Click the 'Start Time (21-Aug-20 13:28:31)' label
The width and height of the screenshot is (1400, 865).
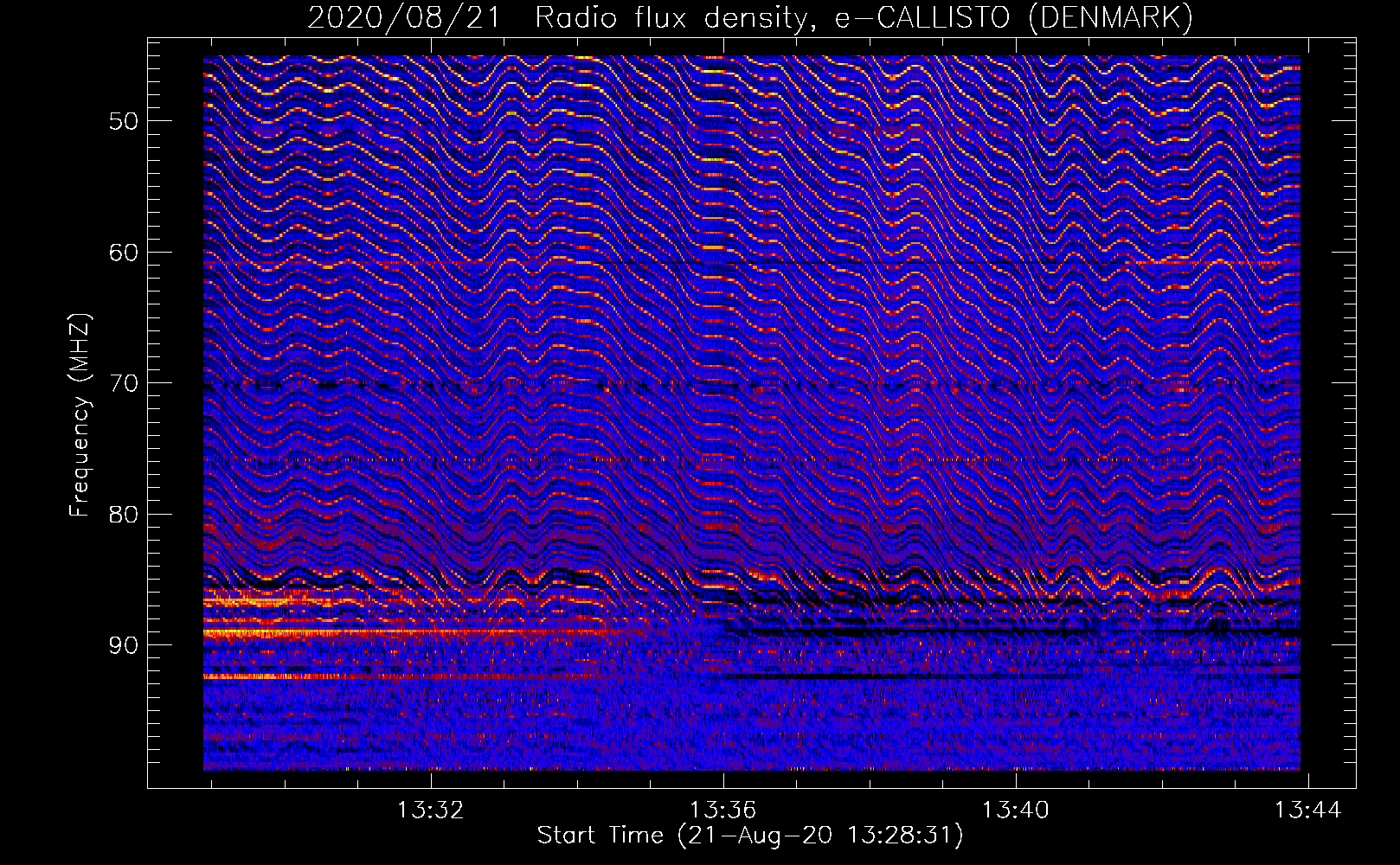[x=750, y=836]
